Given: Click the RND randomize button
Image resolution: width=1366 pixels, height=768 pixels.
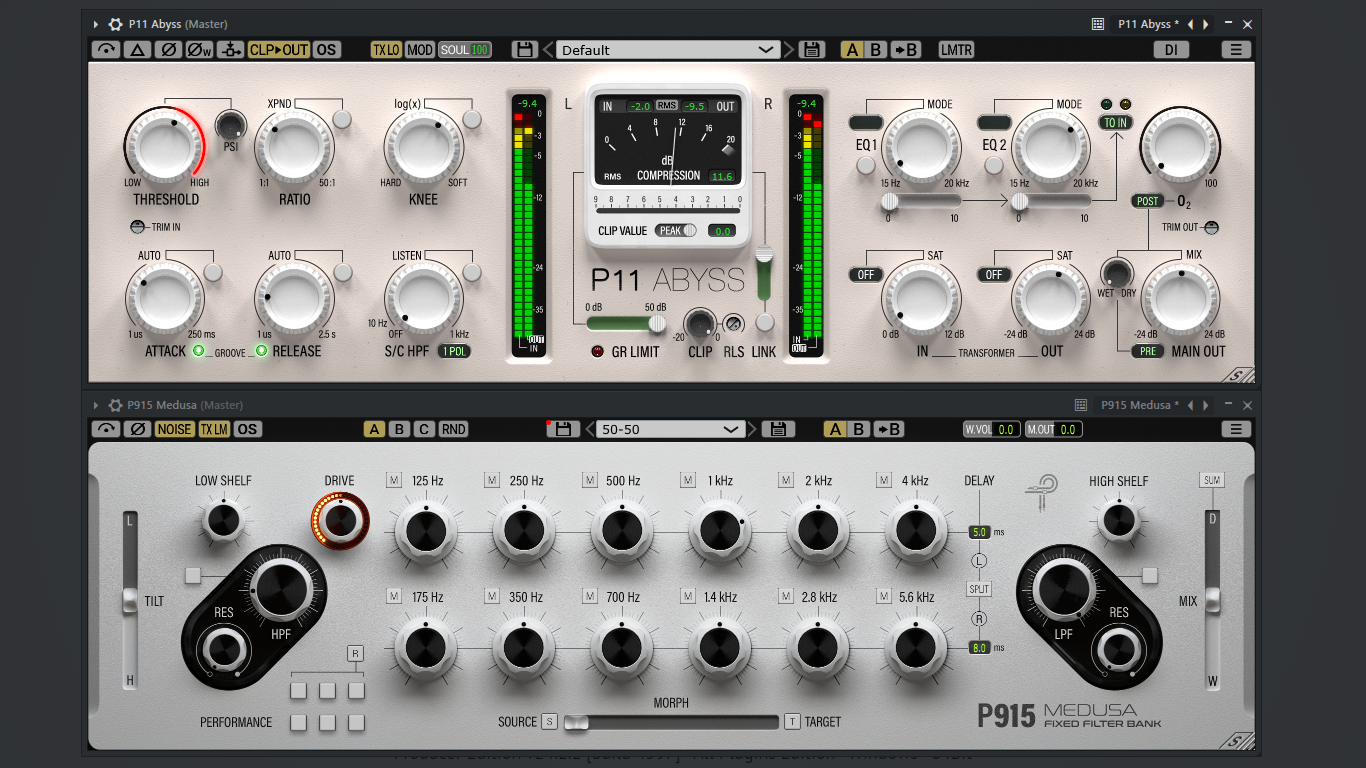Looking at the screenshot, I should (x=453, y=429).
